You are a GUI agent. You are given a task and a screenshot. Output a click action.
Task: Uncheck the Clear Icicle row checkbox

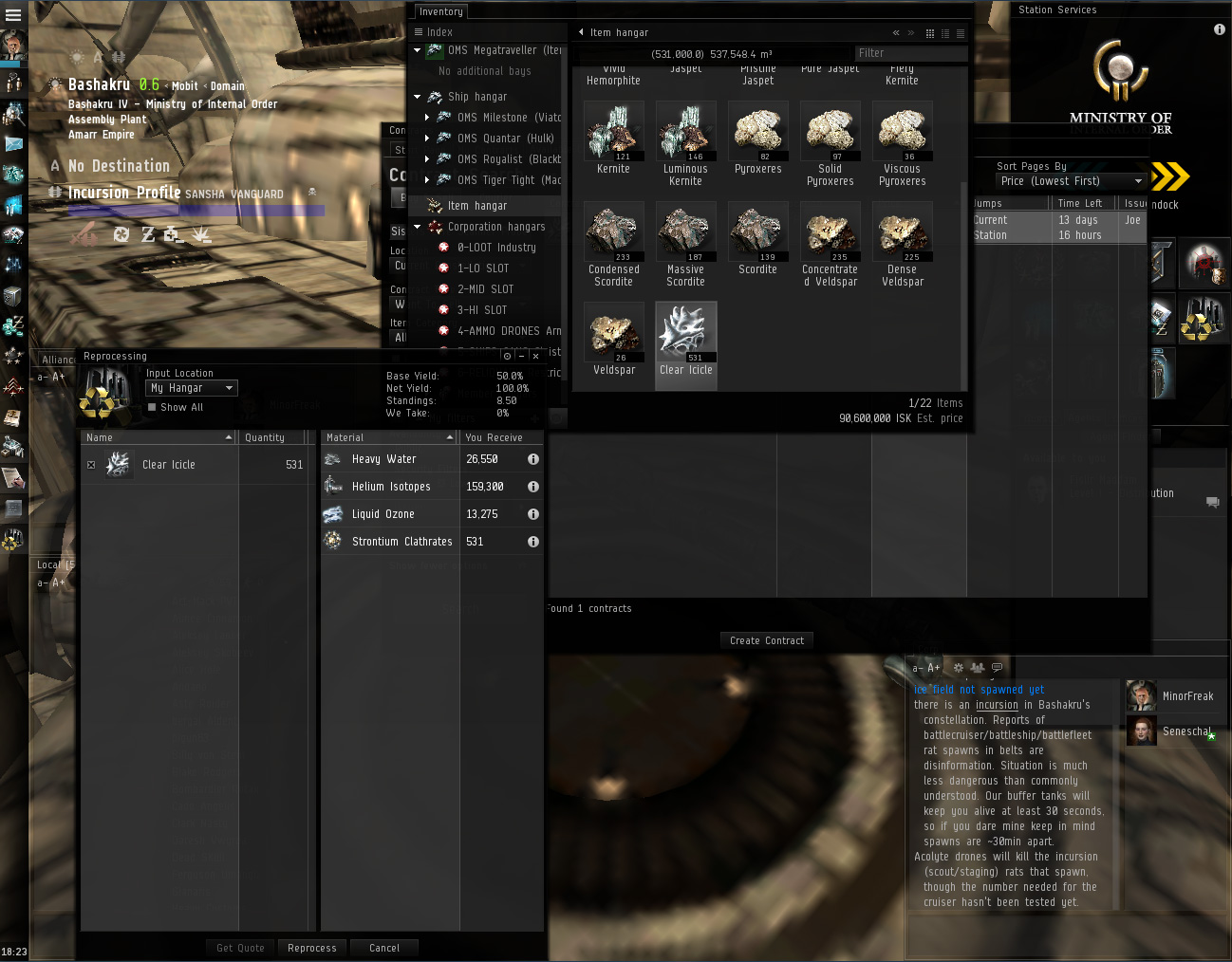pyautogui.click(x=91, y=465)
